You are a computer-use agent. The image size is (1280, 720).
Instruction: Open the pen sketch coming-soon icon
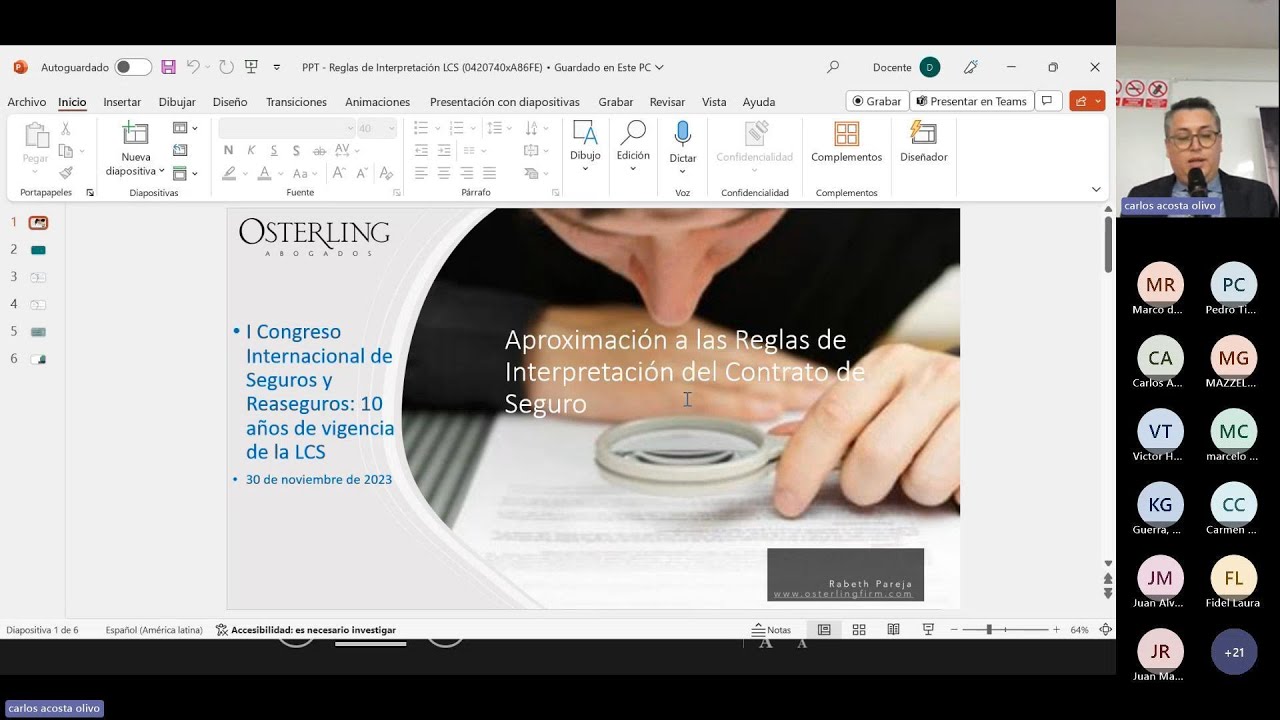971,67
